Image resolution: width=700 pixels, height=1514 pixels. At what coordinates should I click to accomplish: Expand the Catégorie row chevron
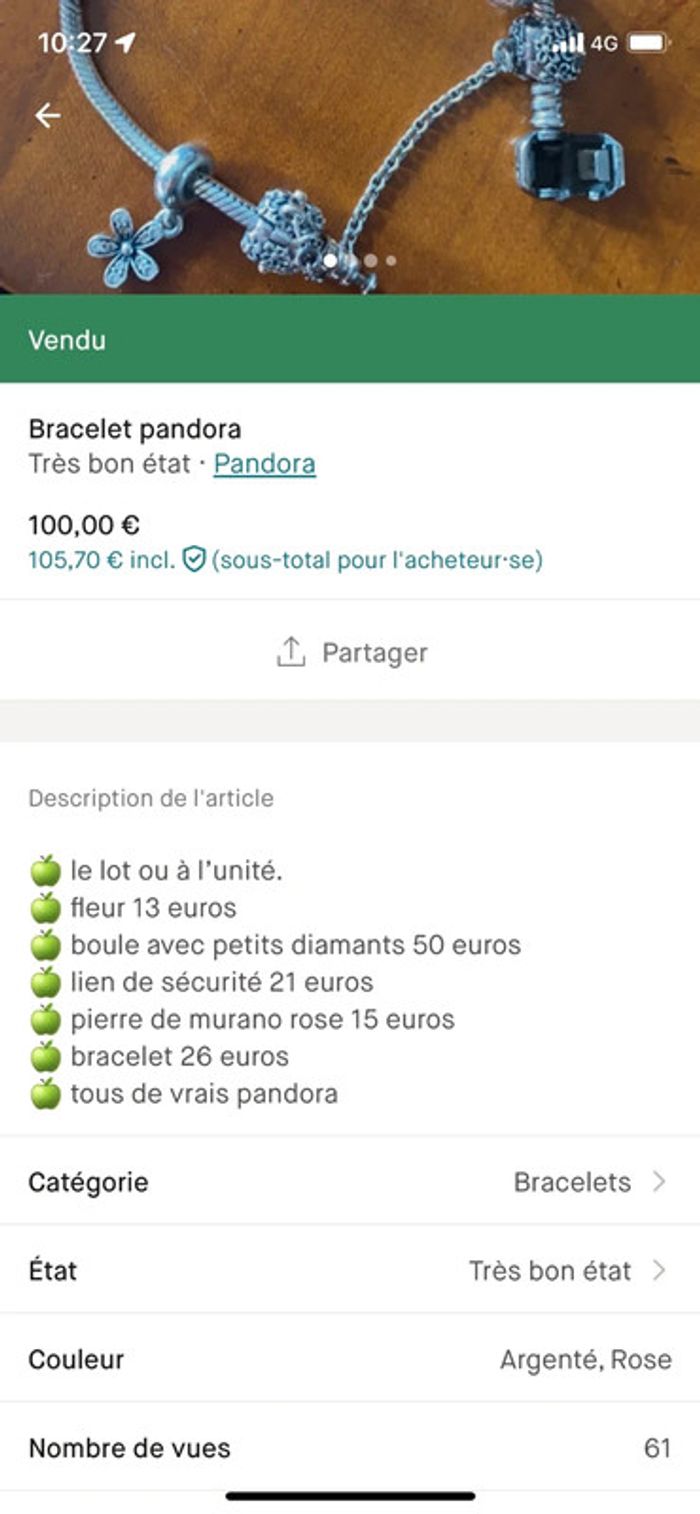pos(659,1182)
